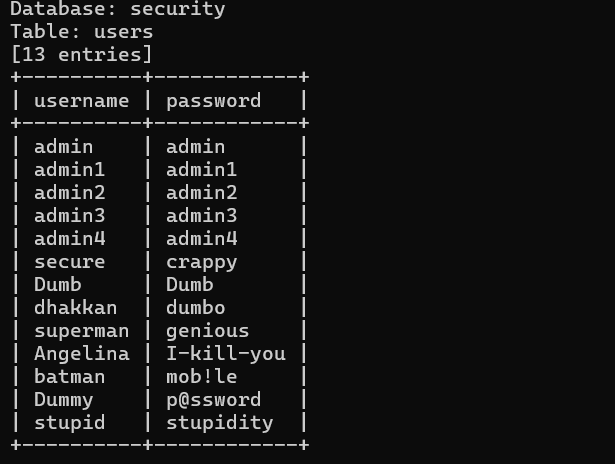The image size is (615, 464).
Task: Click the password 'crappy'
Action: (x=202, y=263)
